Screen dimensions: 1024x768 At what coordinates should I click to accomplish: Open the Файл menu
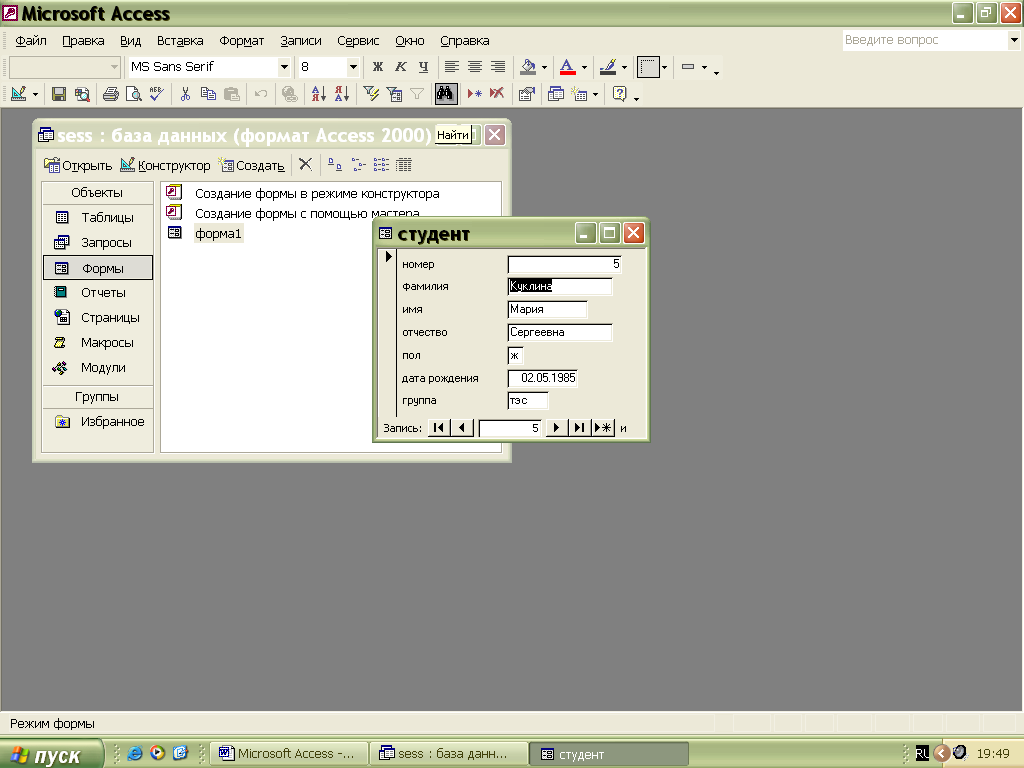click(31, 40)
